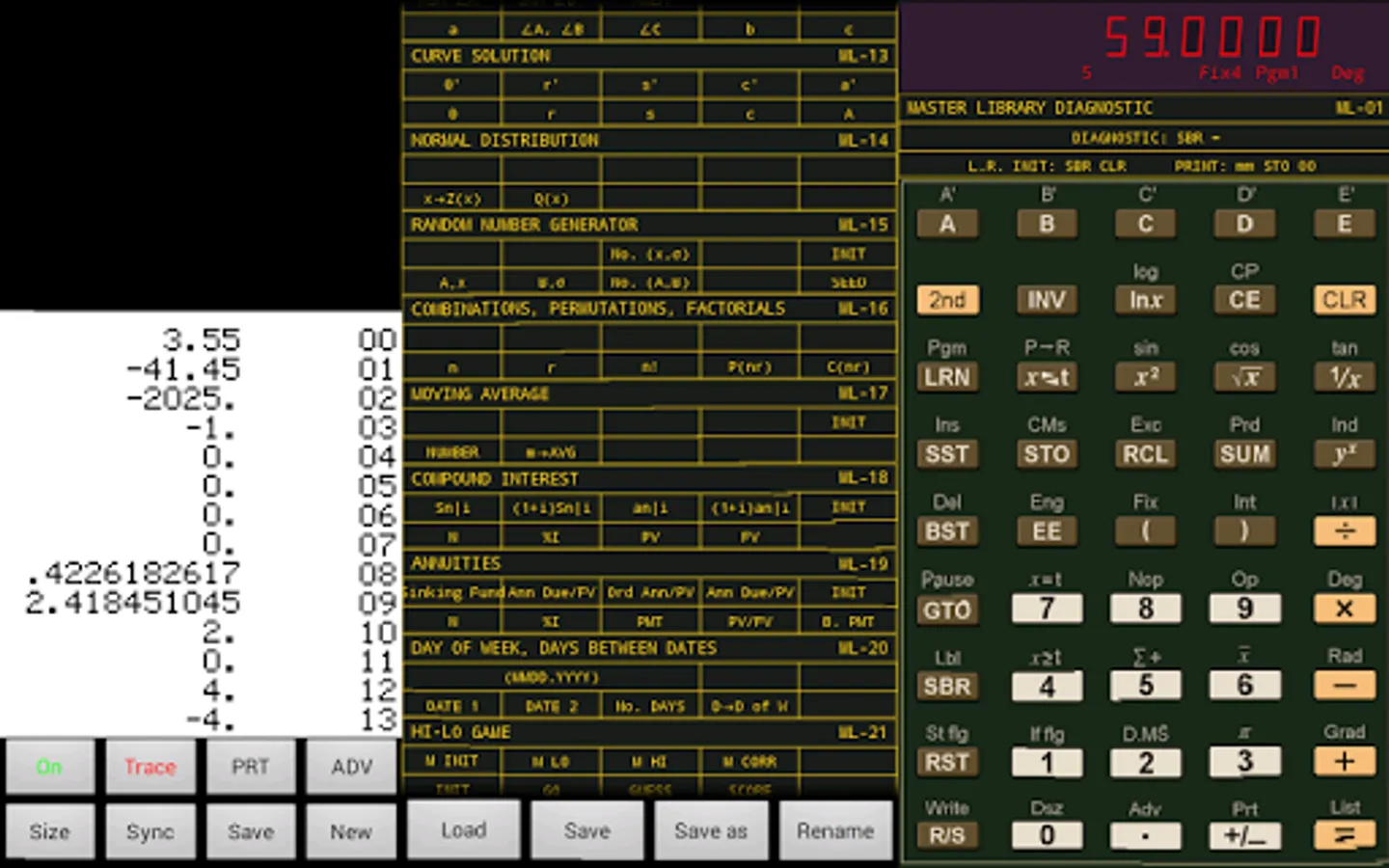
Task: Tap the digit 3 key
Action: click(x=1245, y=763)
